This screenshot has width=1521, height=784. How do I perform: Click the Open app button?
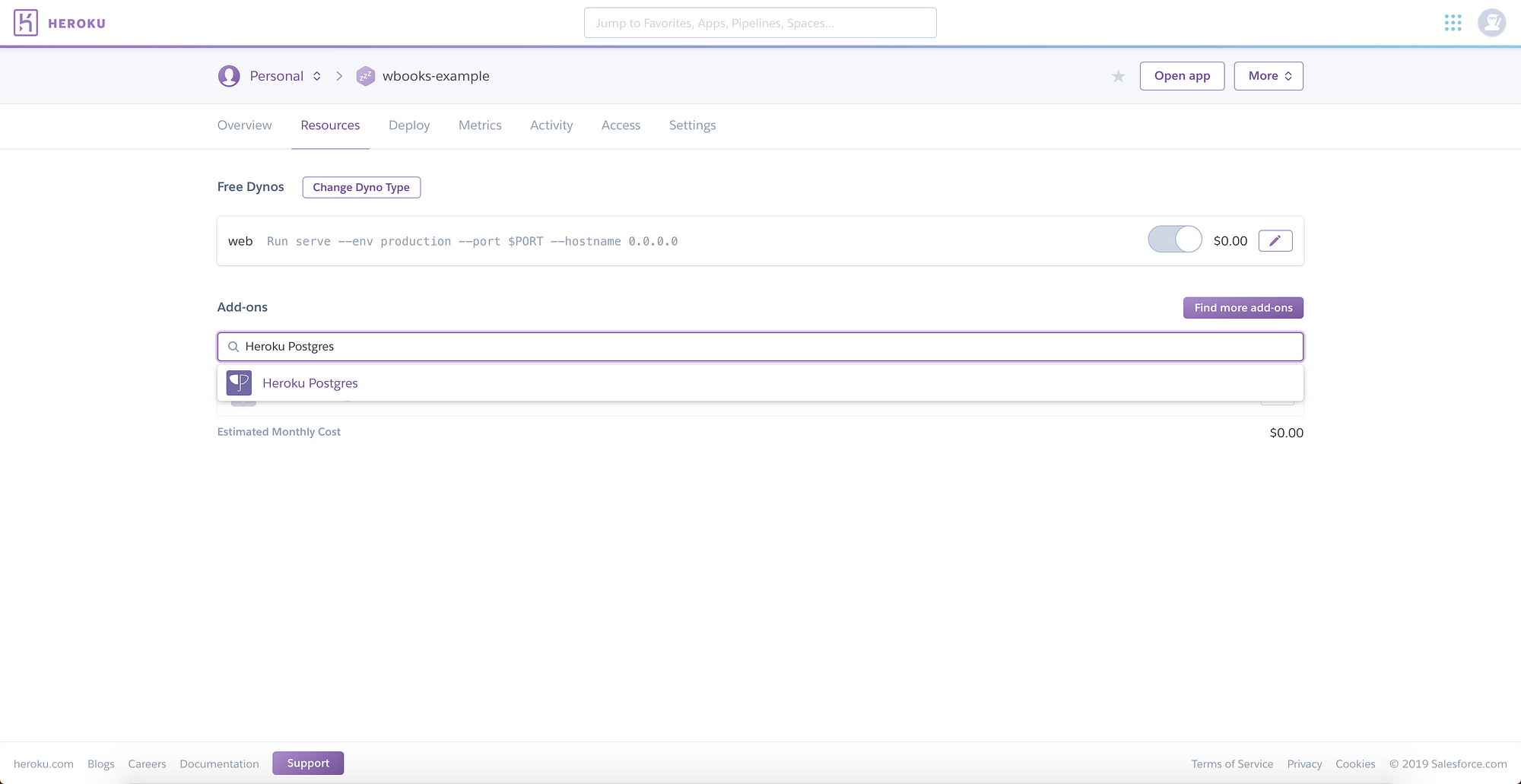[x=1182, y=76]
